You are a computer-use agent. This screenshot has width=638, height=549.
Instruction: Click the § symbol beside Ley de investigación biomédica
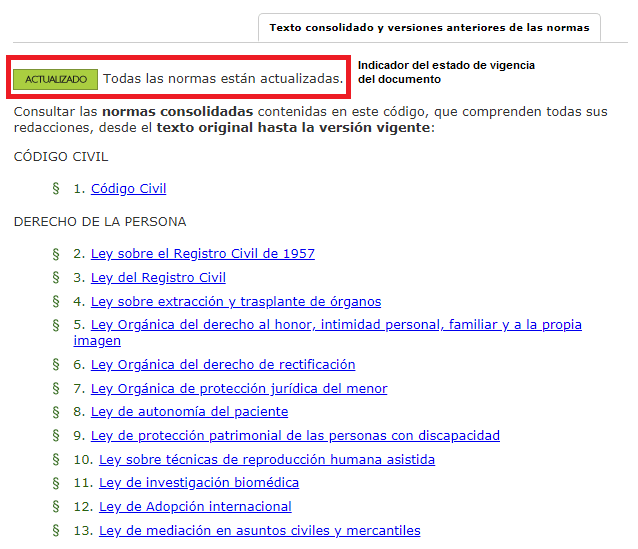56,483
